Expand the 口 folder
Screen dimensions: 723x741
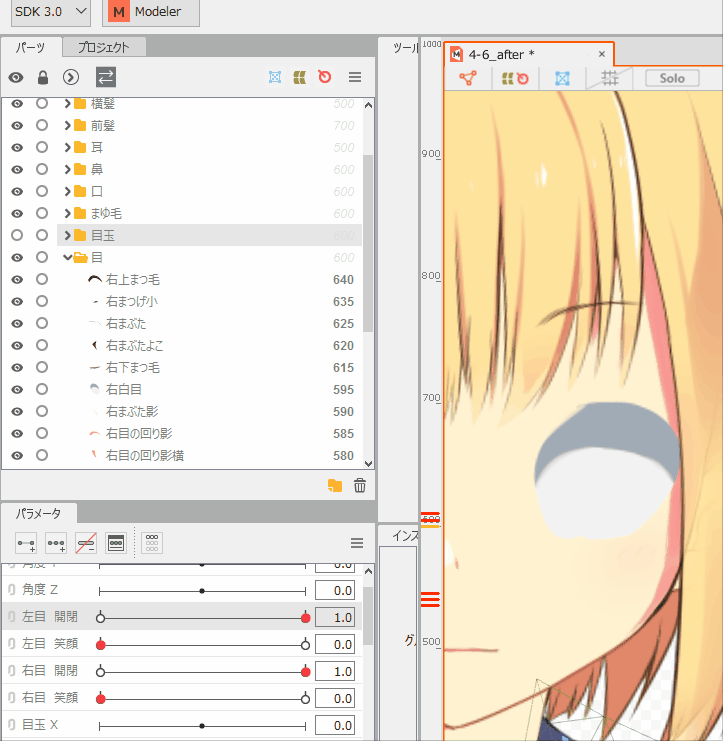point(67,191)
